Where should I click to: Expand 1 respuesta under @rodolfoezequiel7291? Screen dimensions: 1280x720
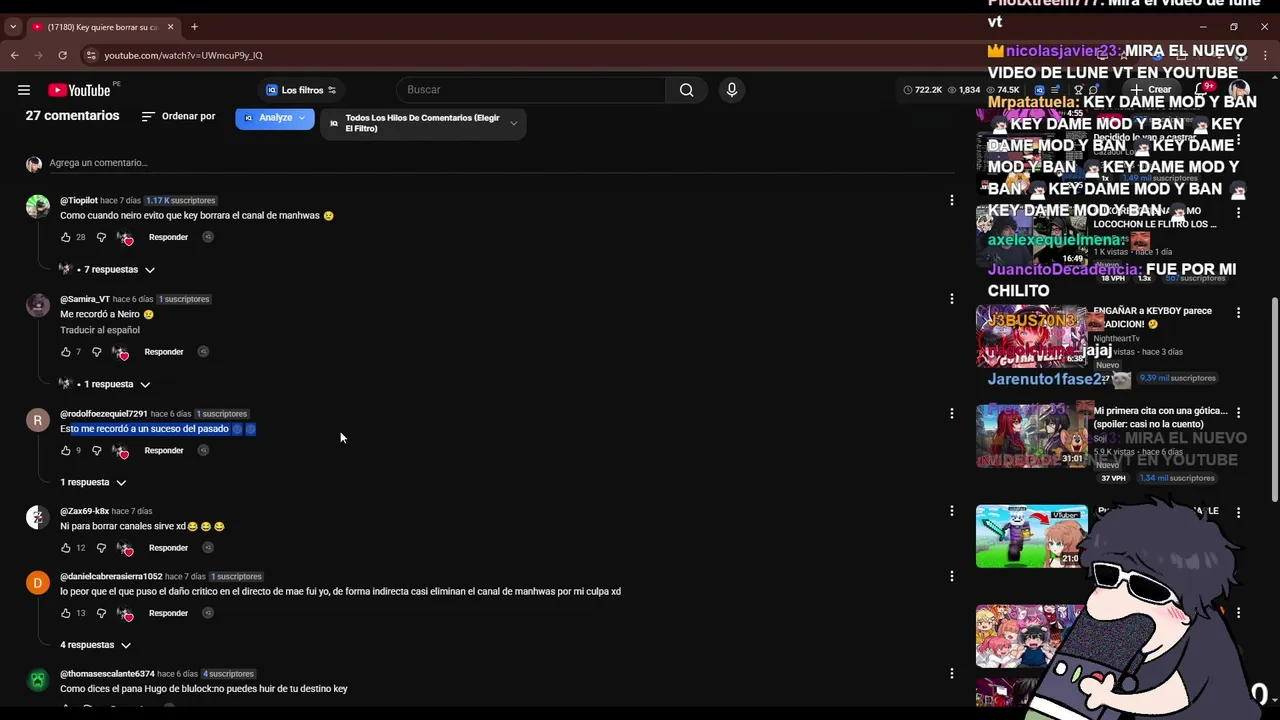pos(93,482)
